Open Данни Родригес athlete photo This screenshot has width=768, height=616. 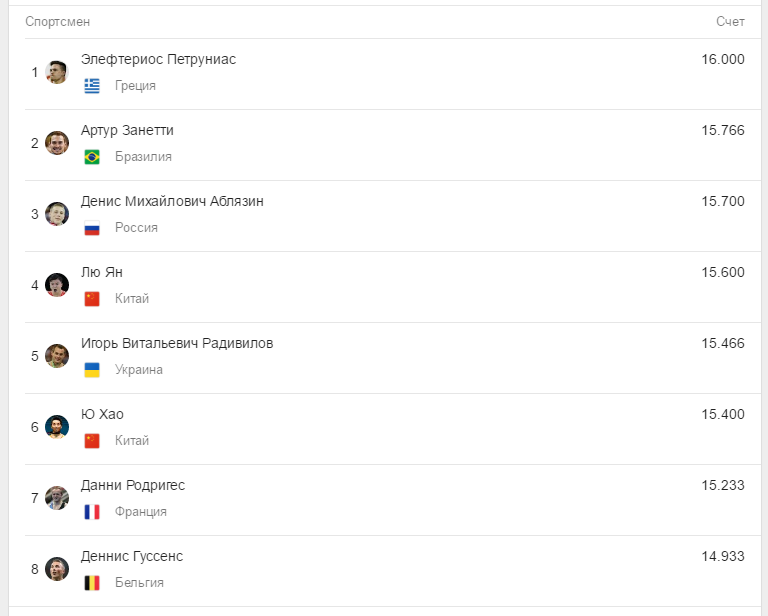[57, 498]
